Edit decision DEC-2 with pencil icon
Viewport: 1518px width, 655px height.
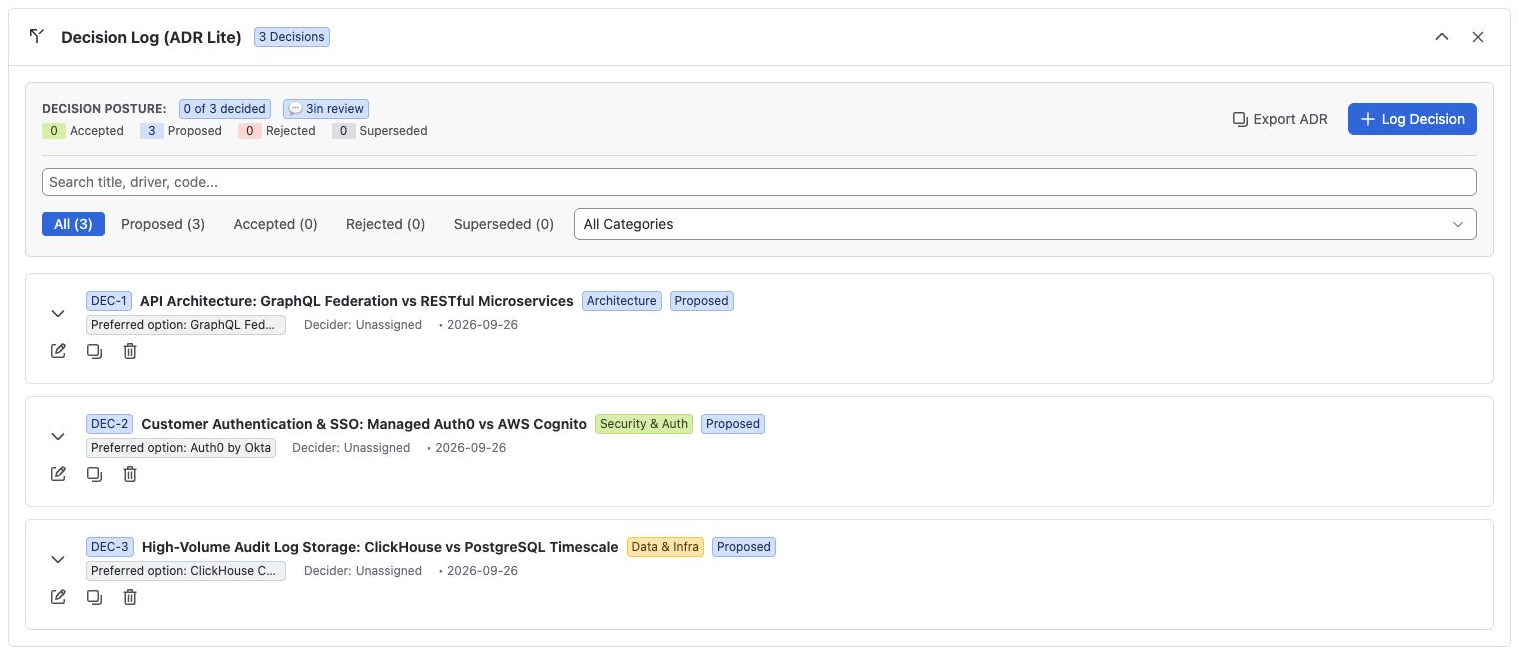pos(59,474)
